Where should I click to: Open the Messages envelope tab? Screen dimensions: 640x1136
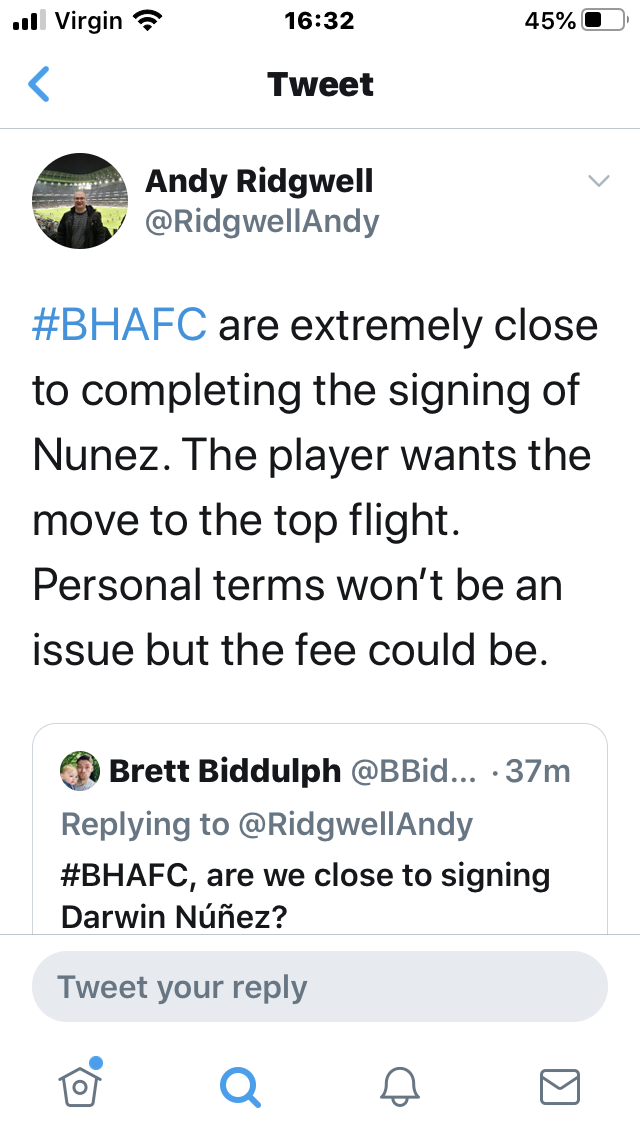pos(560,1087)
